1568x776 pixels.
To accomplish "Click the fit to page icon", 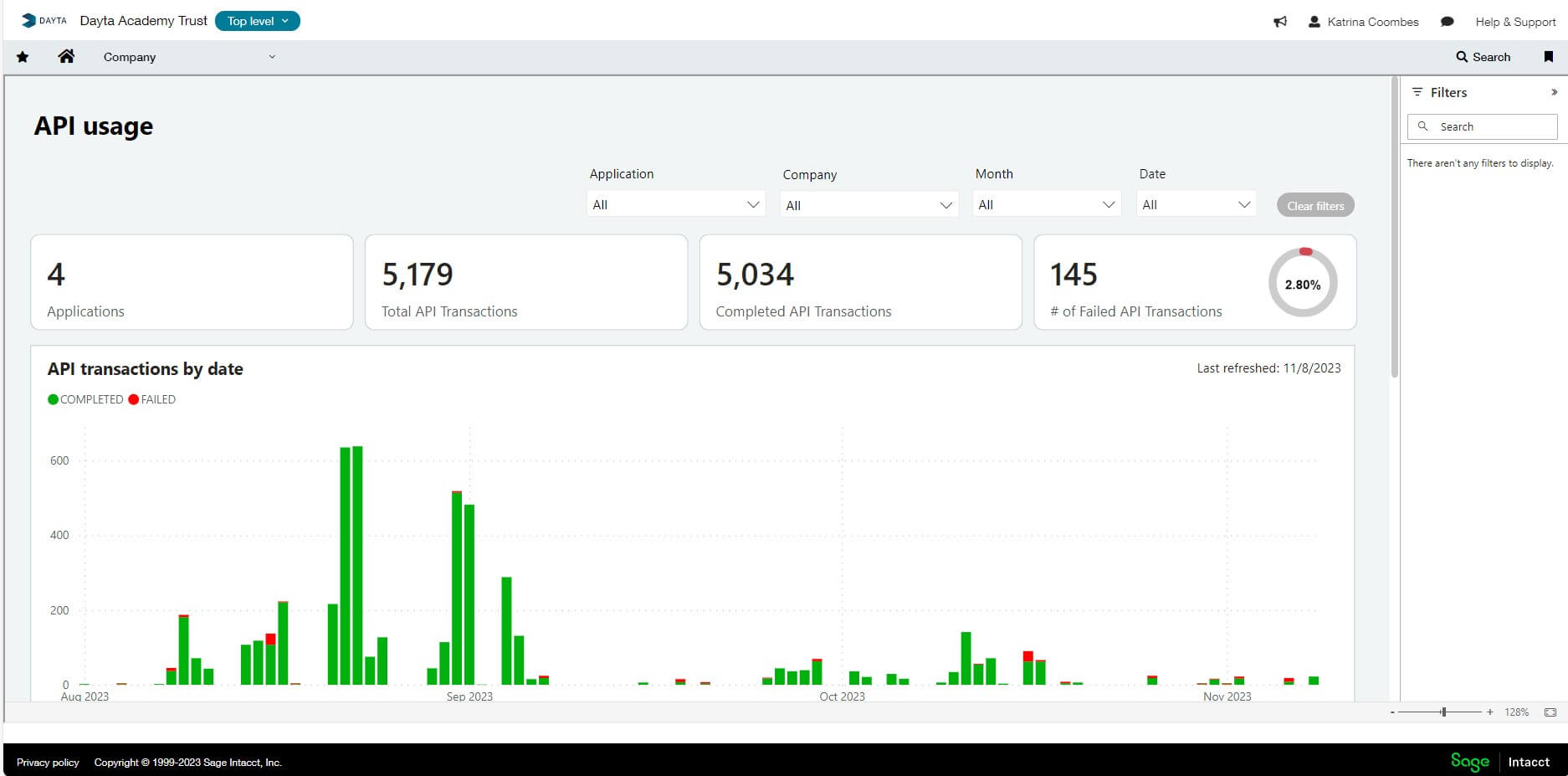I will click(x=1550, y=712).
